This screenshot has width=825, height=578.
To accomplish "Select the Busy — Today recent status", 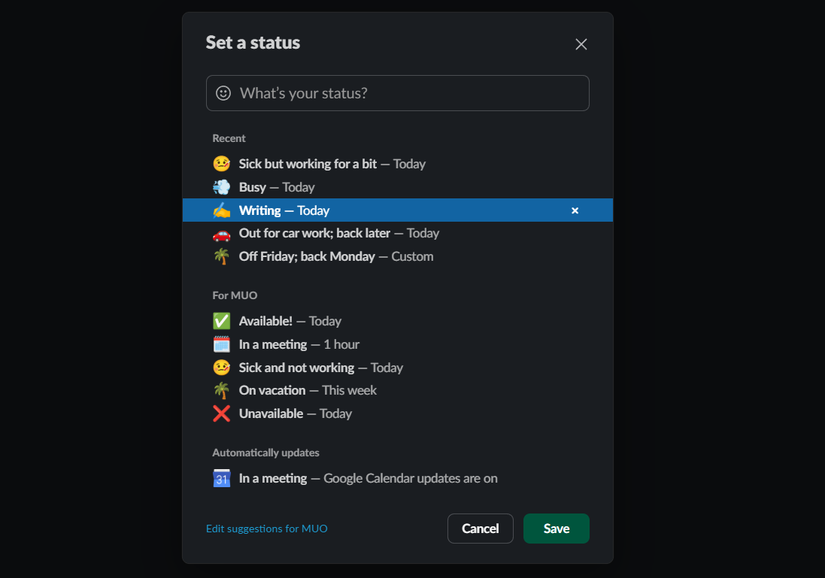I will click(290, 186).
